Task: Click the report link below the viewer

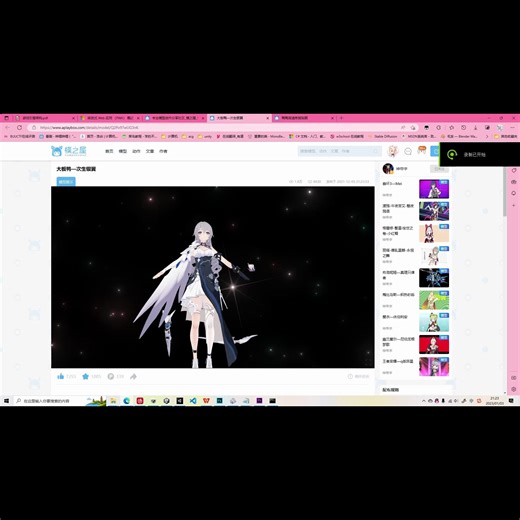Action: [x=359, y=376]
